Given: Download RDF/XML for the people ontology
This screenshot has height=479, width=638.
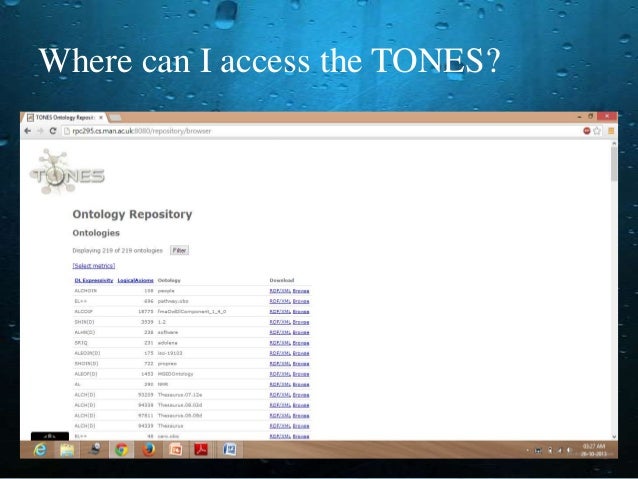Looking at the screenshot, I should [x=280, y=291].
